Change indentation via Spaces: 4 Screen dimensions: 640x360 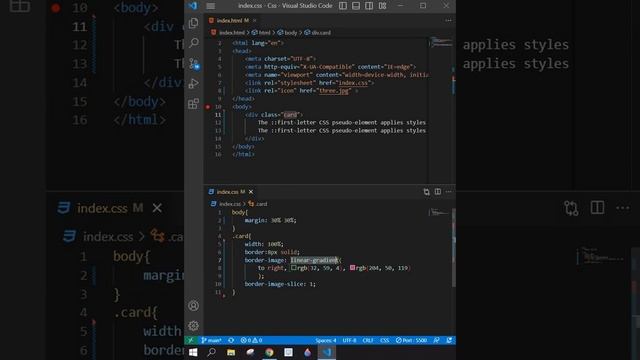[x=326, y=340]
